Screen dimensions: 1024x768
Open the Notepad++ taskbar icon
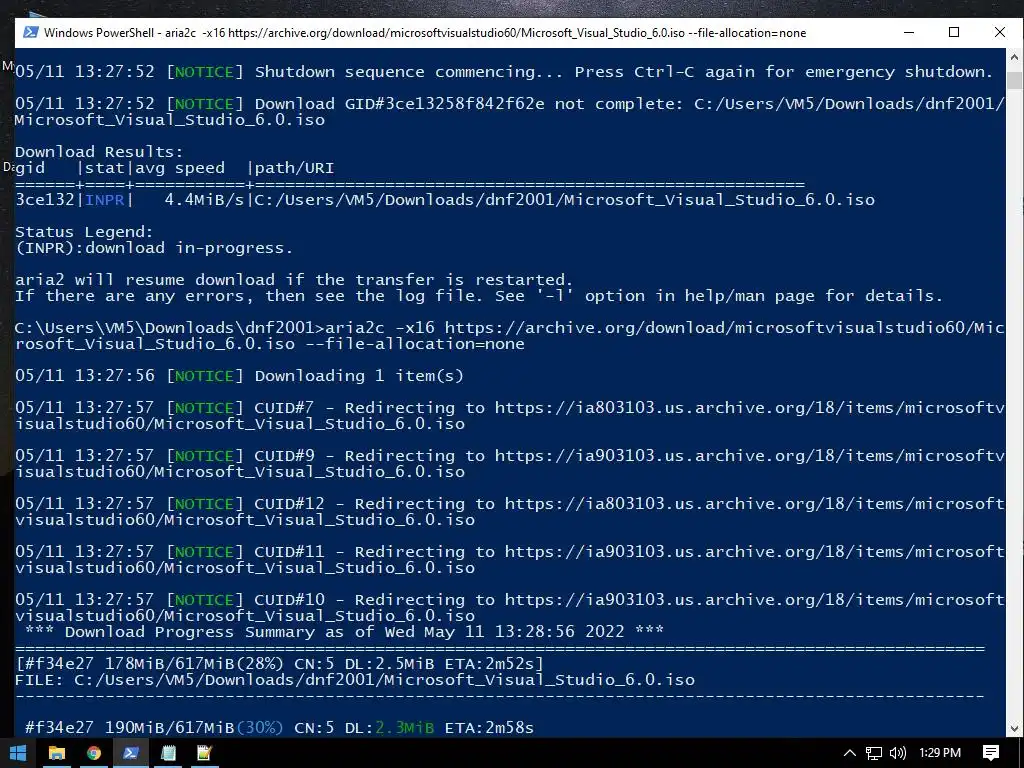(x=204, y=753)
